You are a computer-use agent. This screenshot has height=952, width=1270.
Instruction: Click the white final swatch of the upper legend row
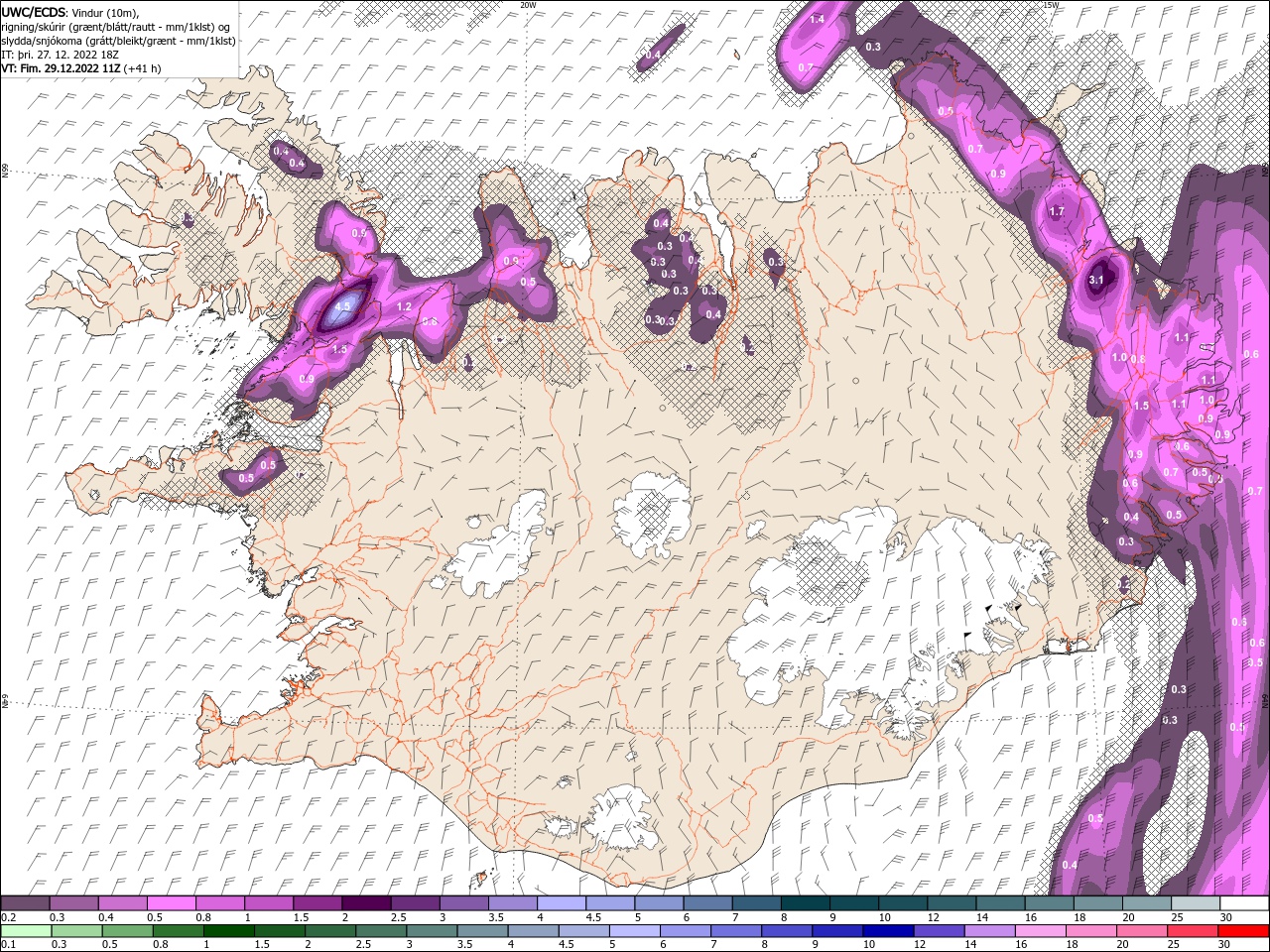point(1244,903)
